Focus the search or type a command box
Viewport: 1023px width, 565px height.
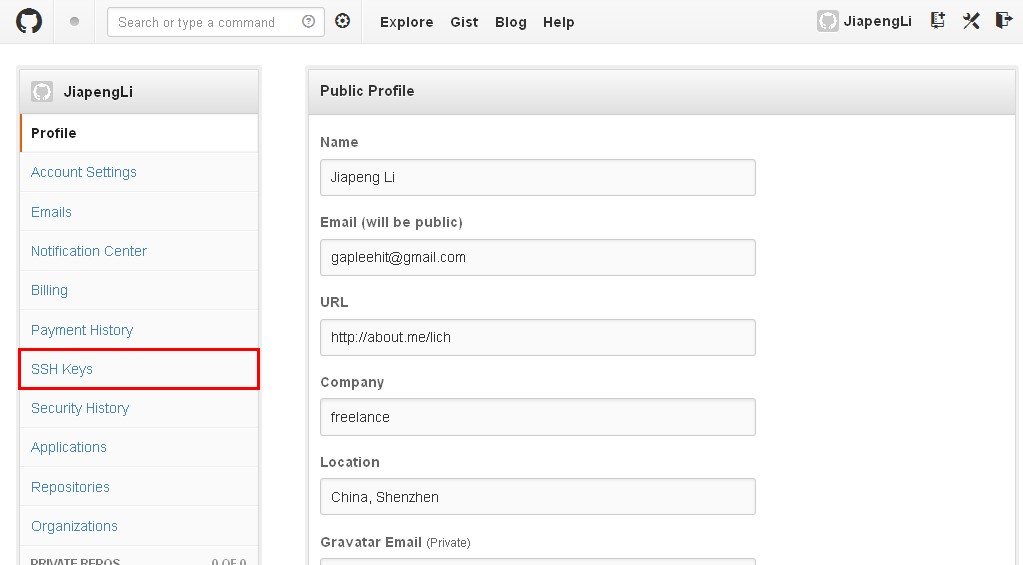(x=205, y=22)
